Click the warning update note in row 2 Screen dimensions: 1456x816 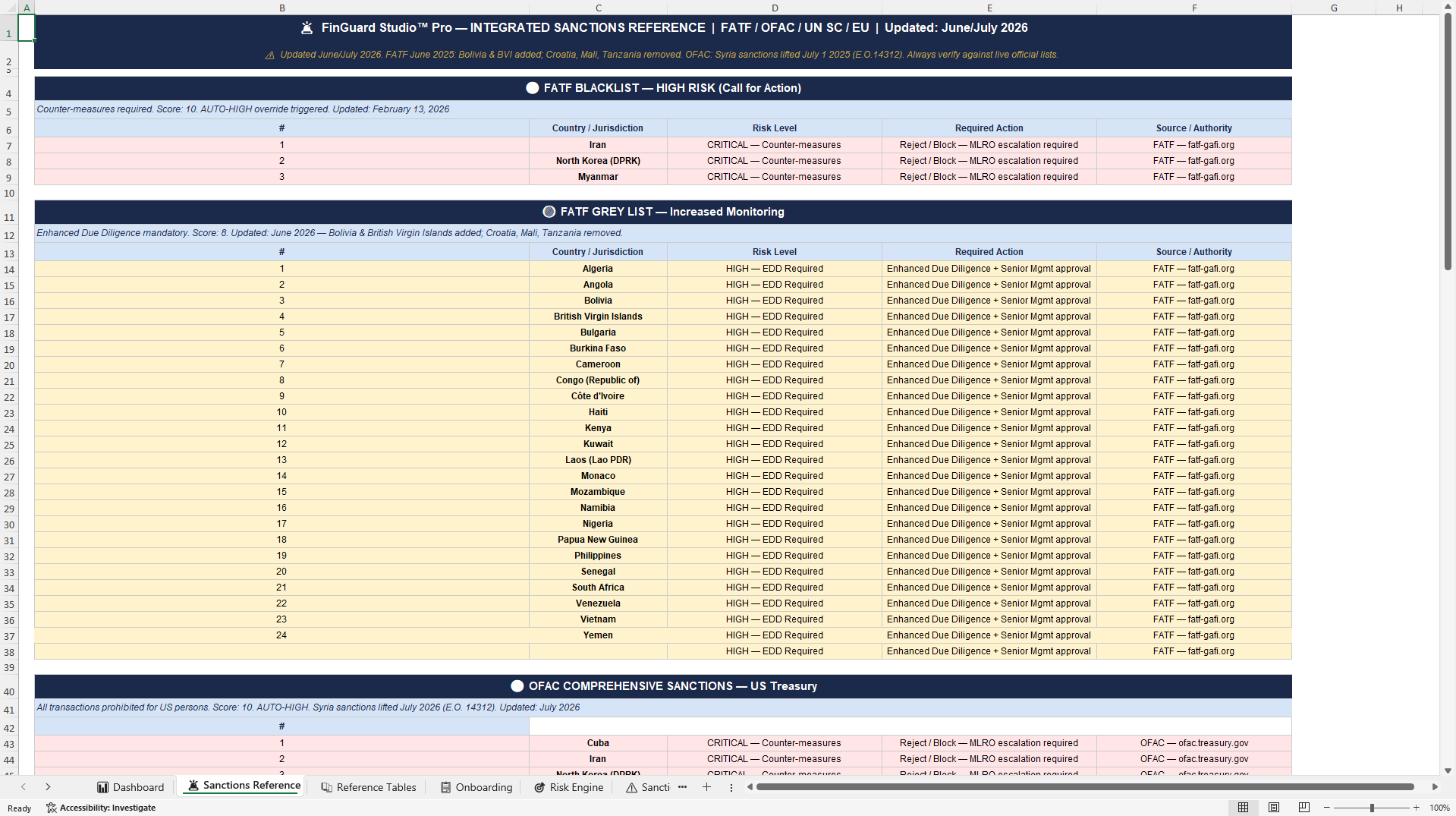pyautogui.click(x=663, y=55)
